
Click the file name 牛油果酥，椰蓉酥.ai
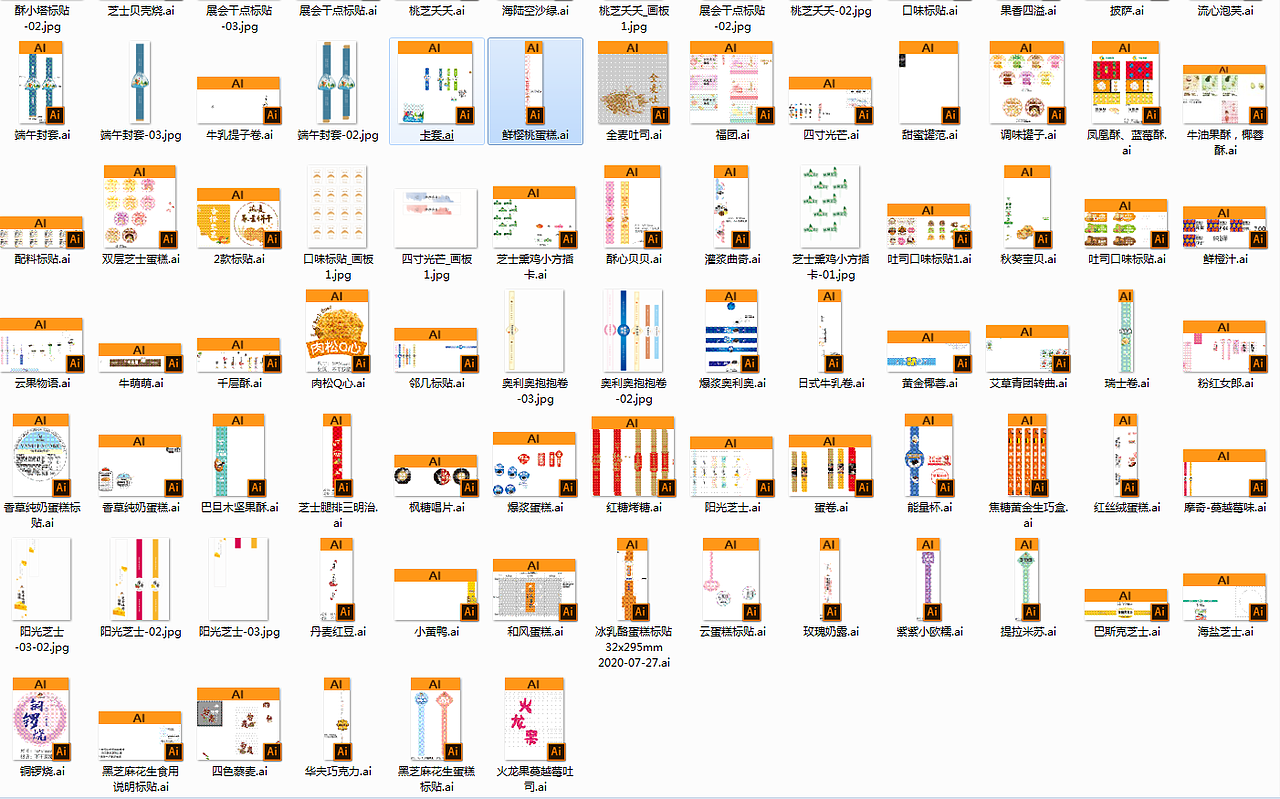click(1224, 142)
